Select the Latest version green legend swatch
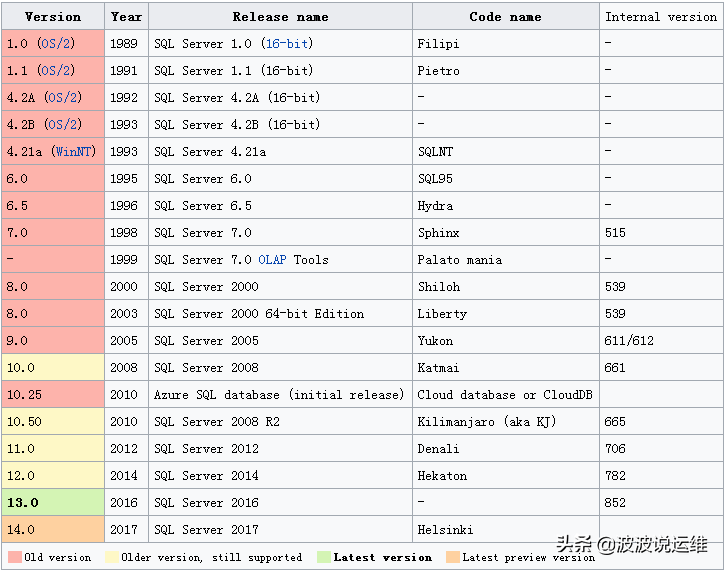The image size is (724, 570). tap(324, 557)
